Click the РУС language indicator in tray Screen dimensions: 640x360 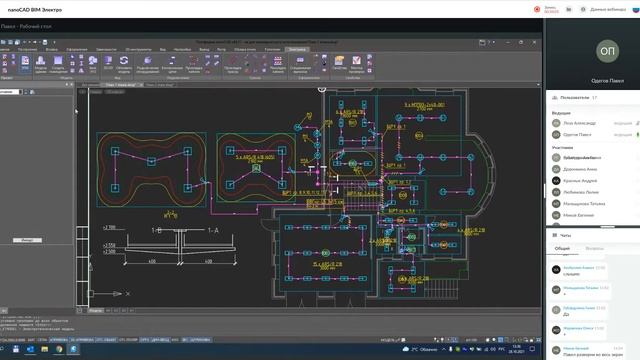click(x=502, y=349)
